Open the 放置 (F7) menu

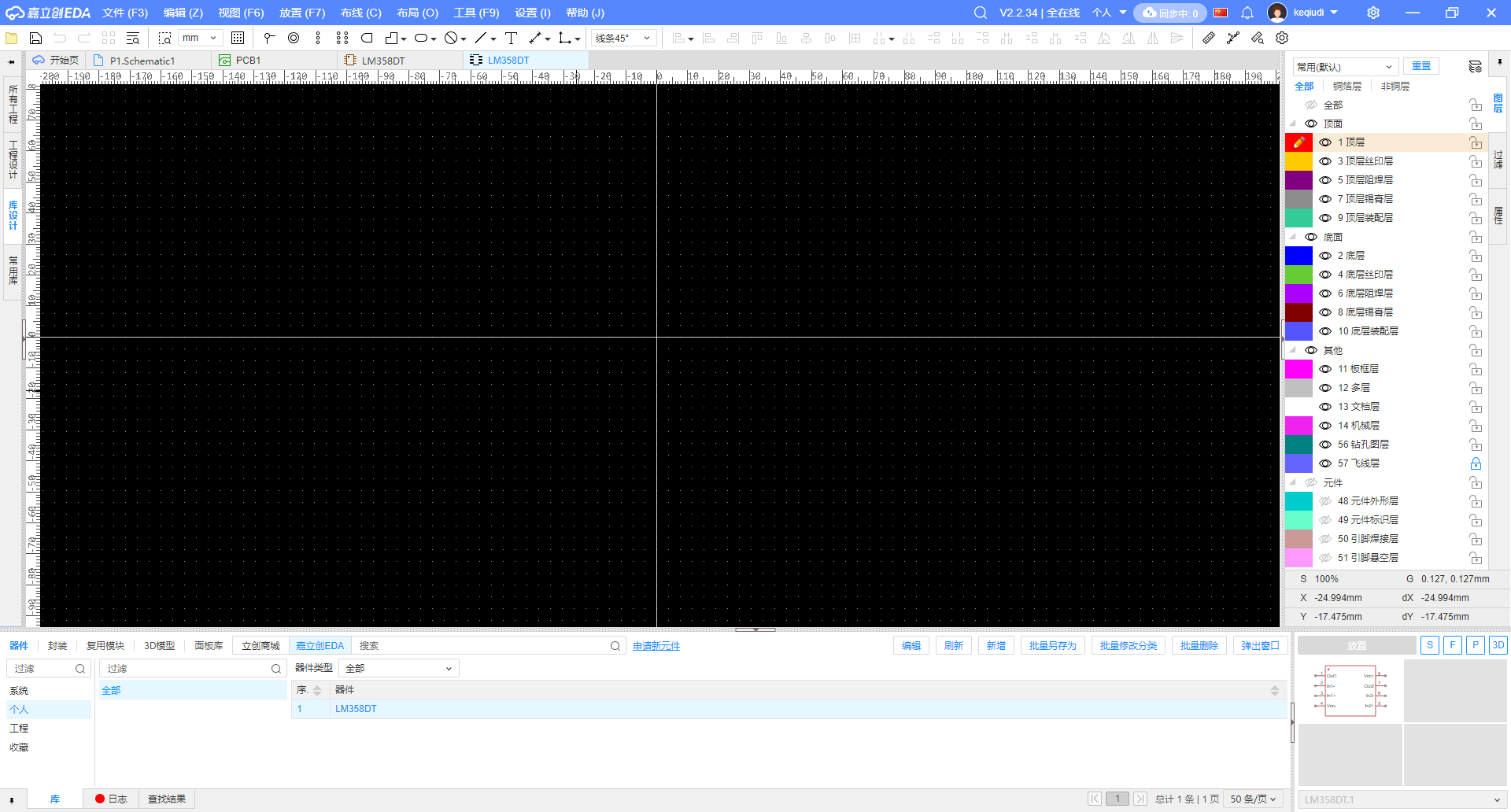point(301,13)
